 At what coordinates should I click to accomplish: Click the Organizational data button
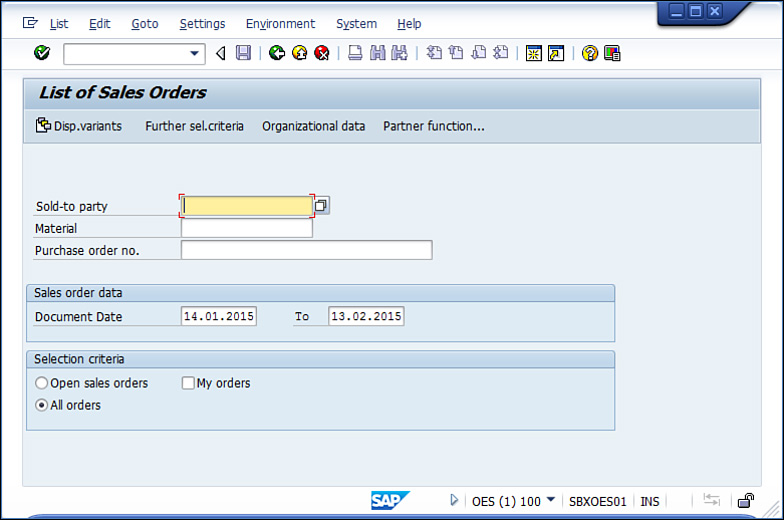tap(314, 126)
